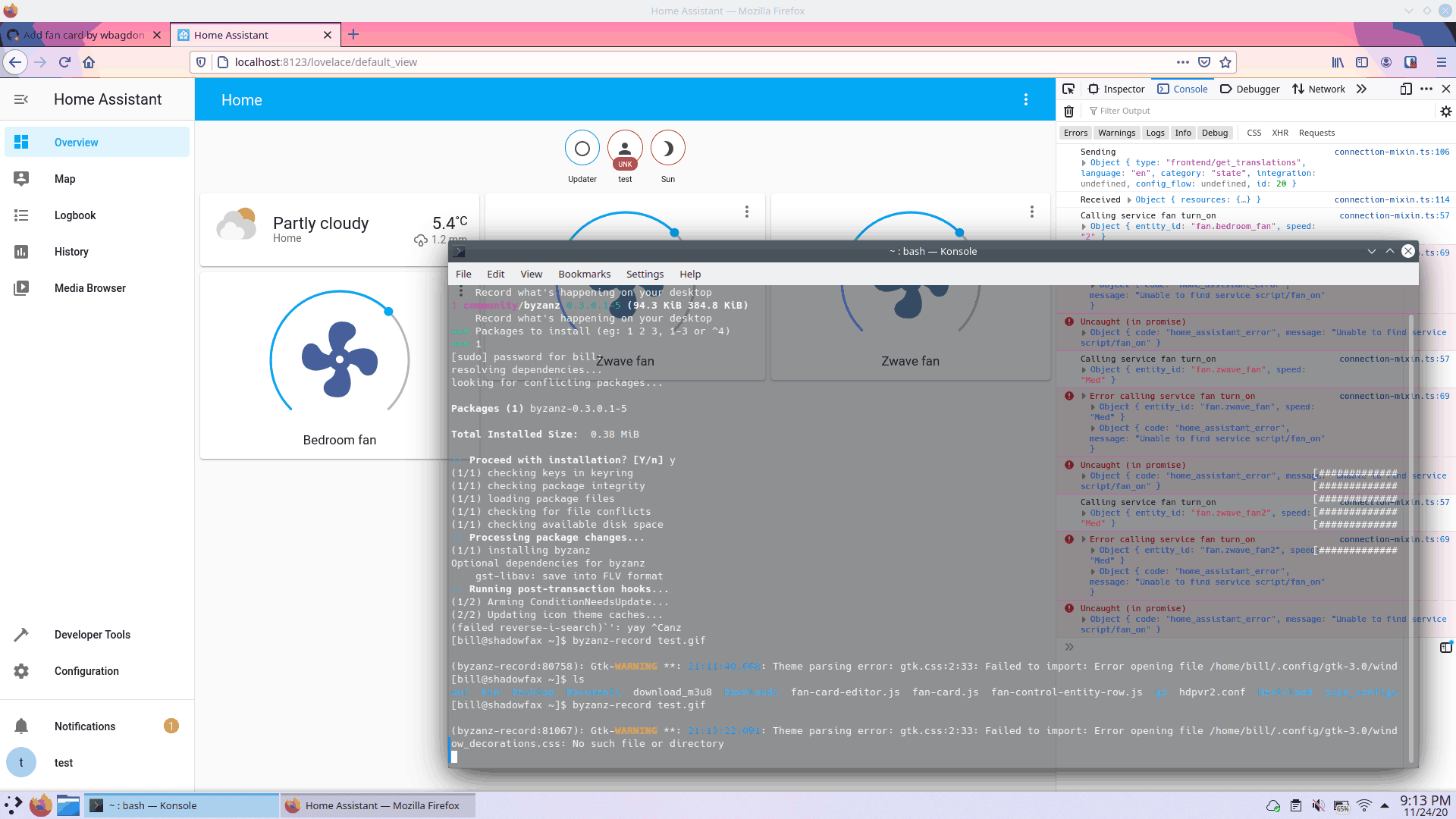Open Konsole Edit menu
1456x819 pixels.
(496, 275)
